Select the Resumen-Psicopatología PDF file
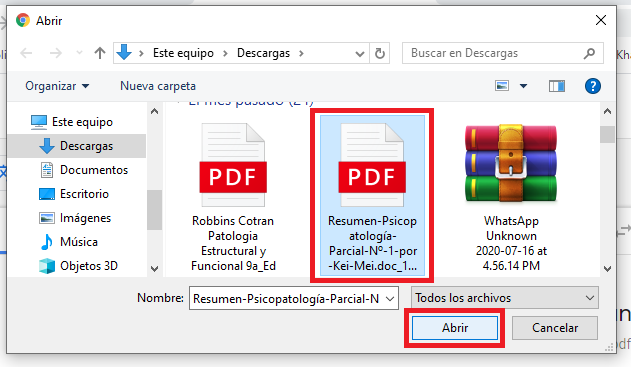631x367 pixels. [372, 196]
